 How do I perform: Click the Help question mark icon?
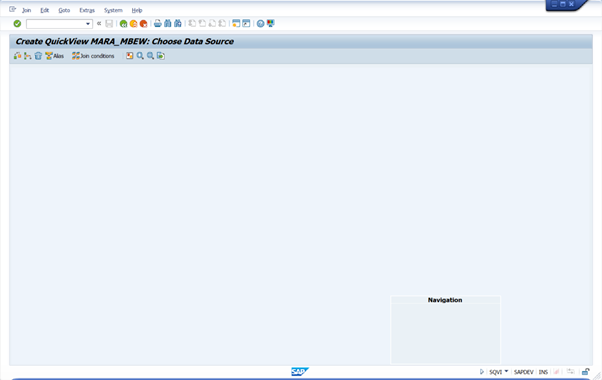click(260, 23)
